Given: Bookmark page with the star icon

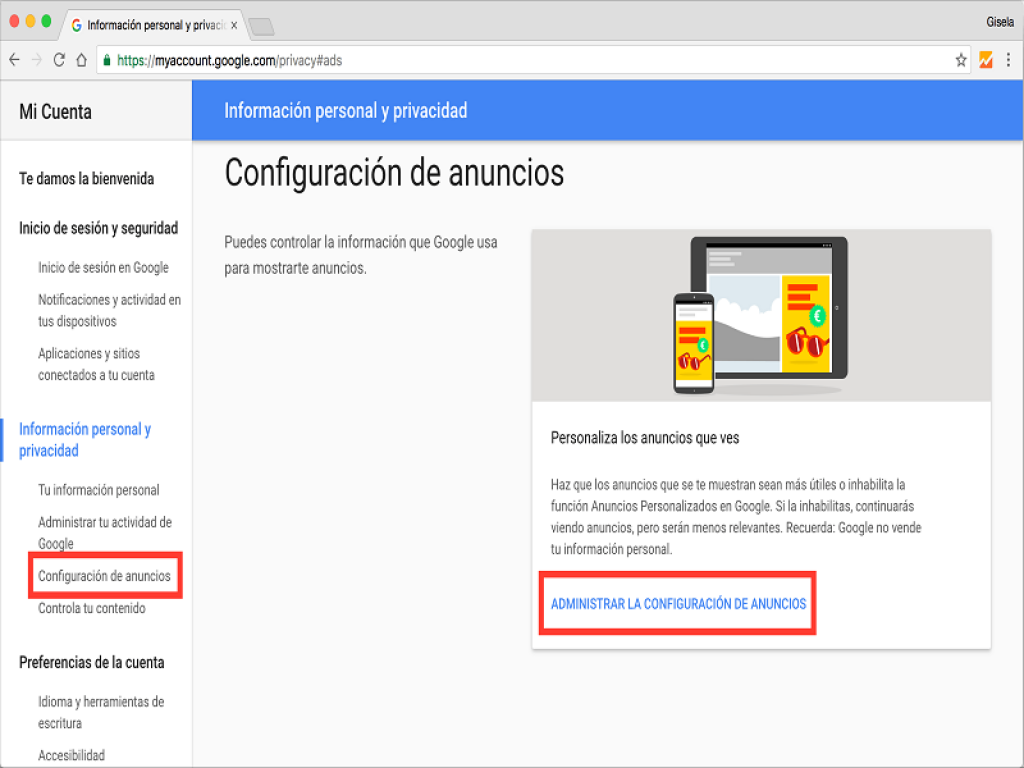Looking at the screenshot, I should pyautogui.click(x=961, y=61).
